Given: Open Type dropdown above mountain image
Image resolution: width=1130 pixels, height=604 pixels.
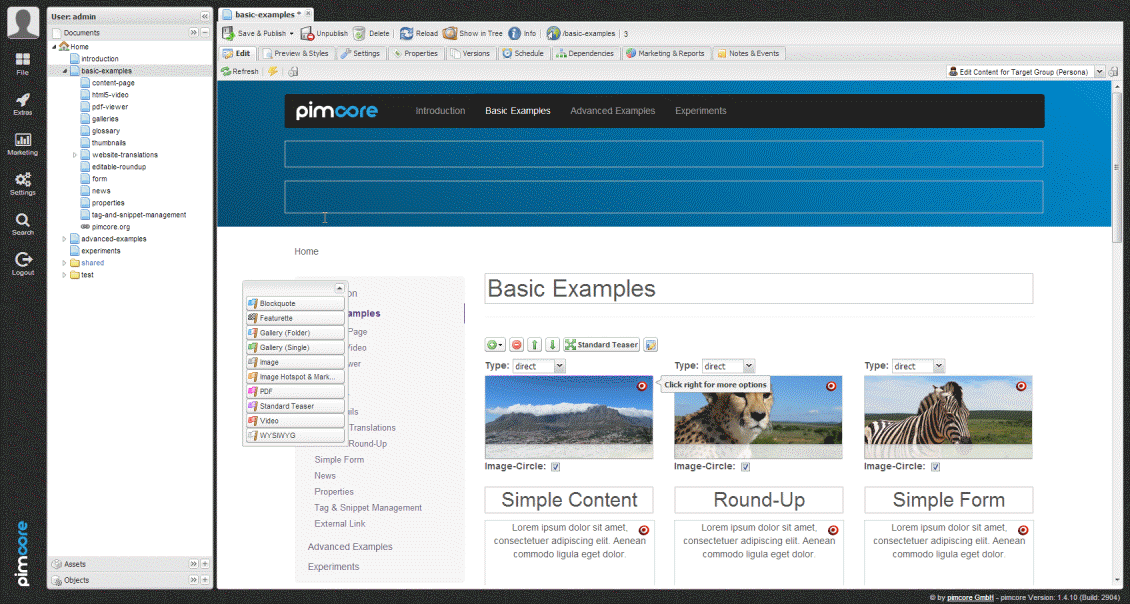Looking at the screenshot, I should [x=559, y=366].
